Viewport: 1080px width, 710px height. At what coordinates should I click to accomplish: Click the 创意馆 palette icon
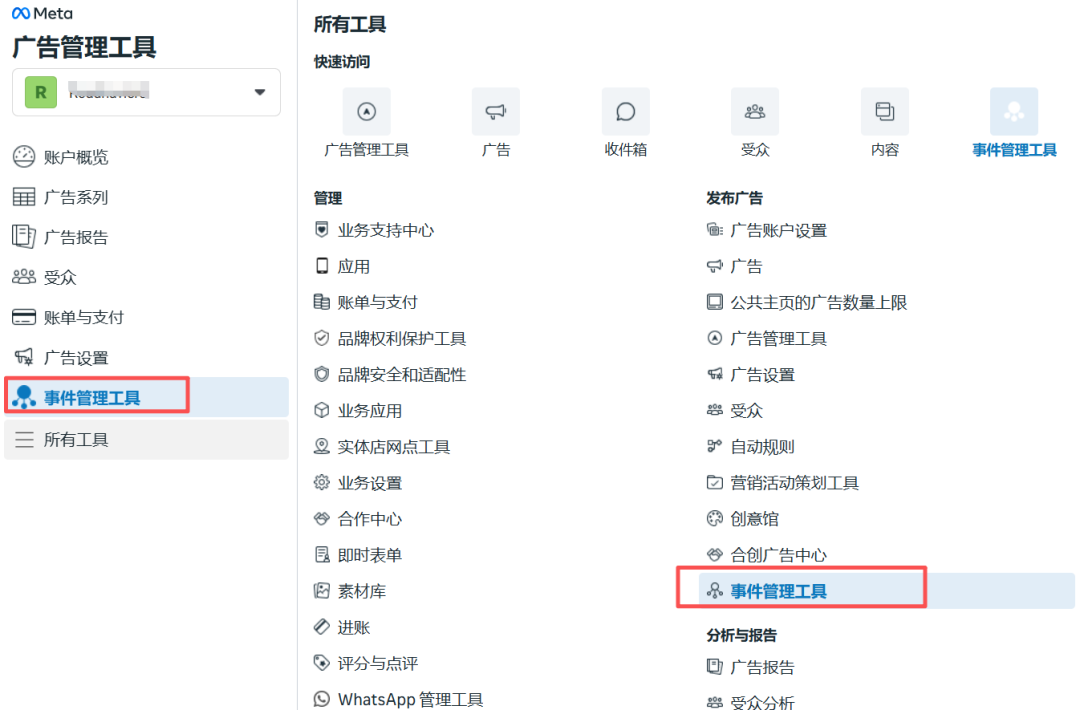[715, 519]
